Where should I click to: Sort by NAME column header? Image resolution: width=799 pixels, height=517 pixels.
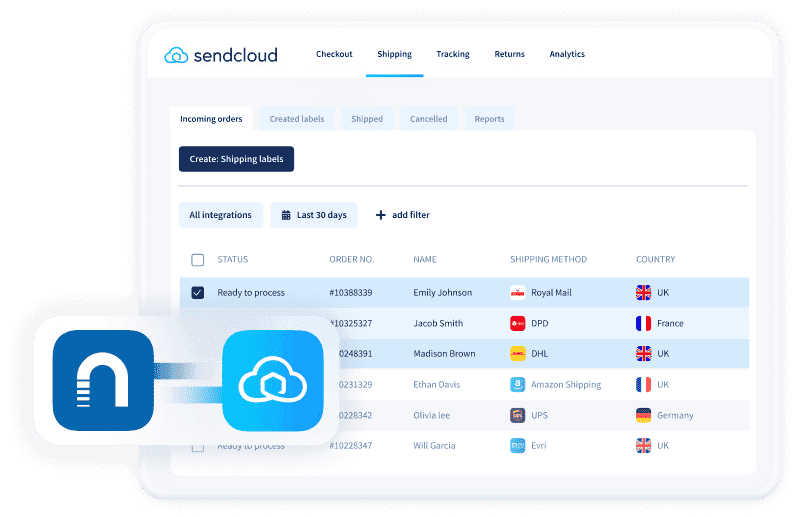click(x=425, y=259)
